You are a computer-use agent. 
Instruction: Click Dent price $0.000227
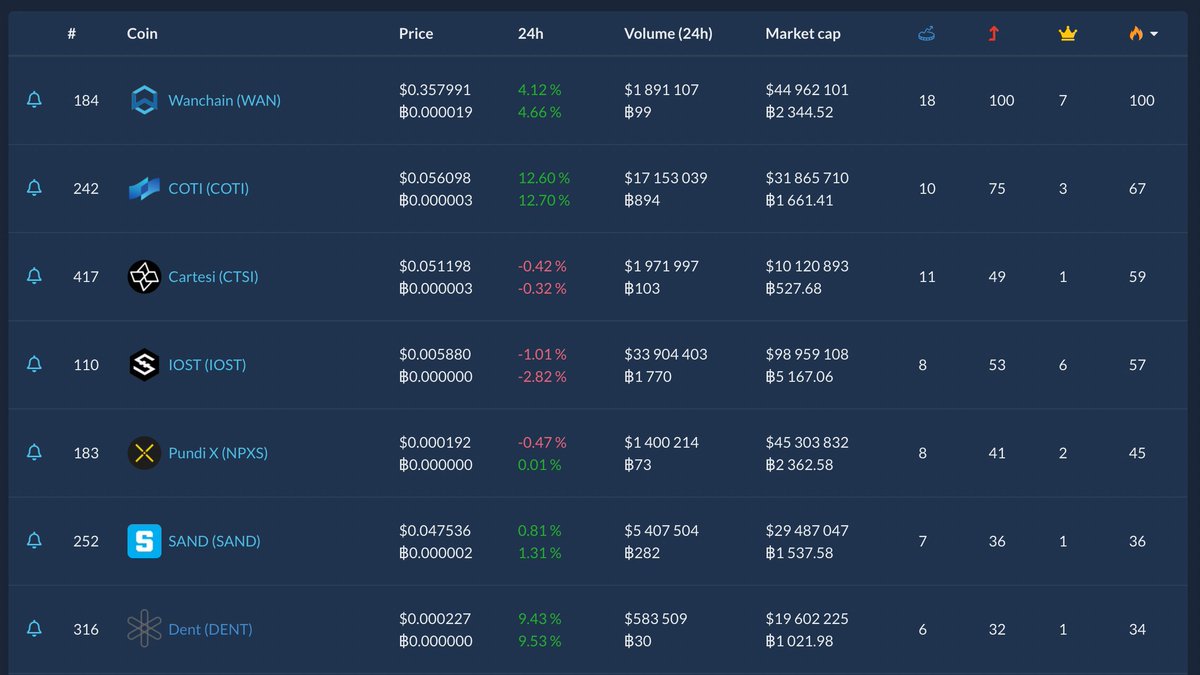tap(435, 618)
